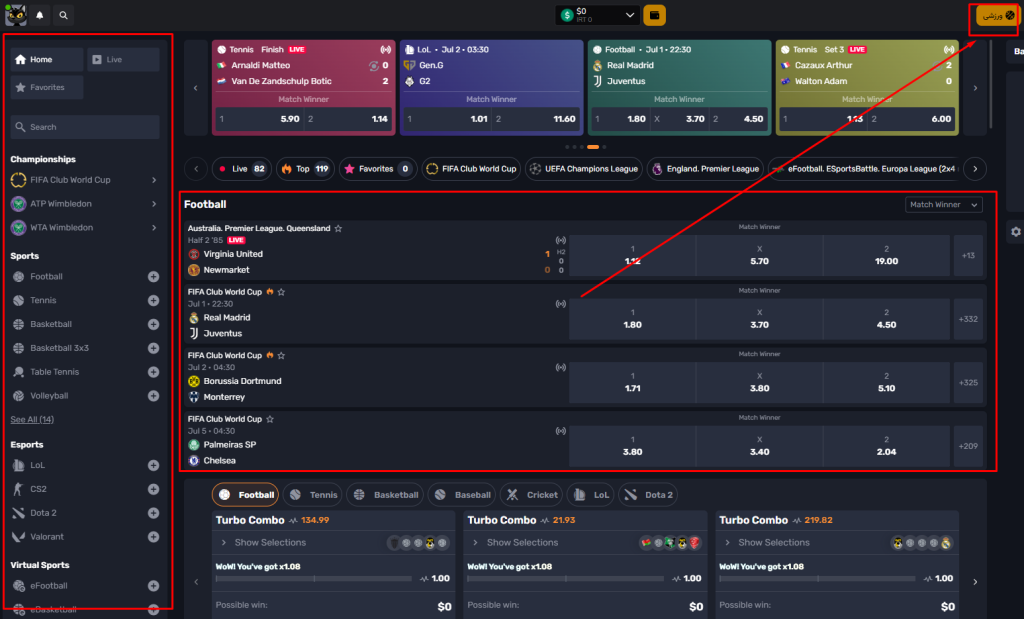Open the See All (14) sports link

(x=32, y=420)
